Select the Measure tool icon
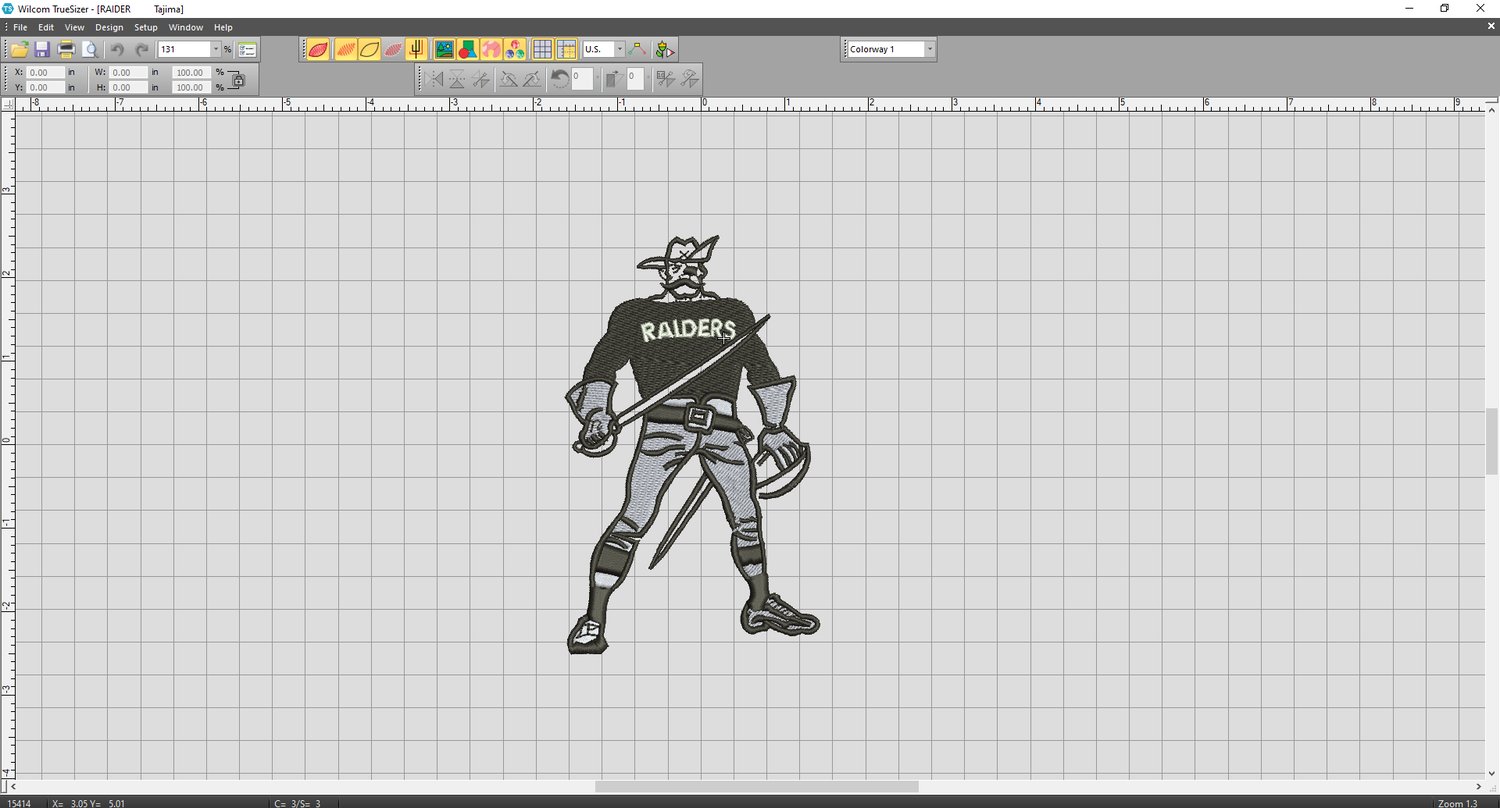Screen dimensions: 1500x808 click(x=637, y=49)
